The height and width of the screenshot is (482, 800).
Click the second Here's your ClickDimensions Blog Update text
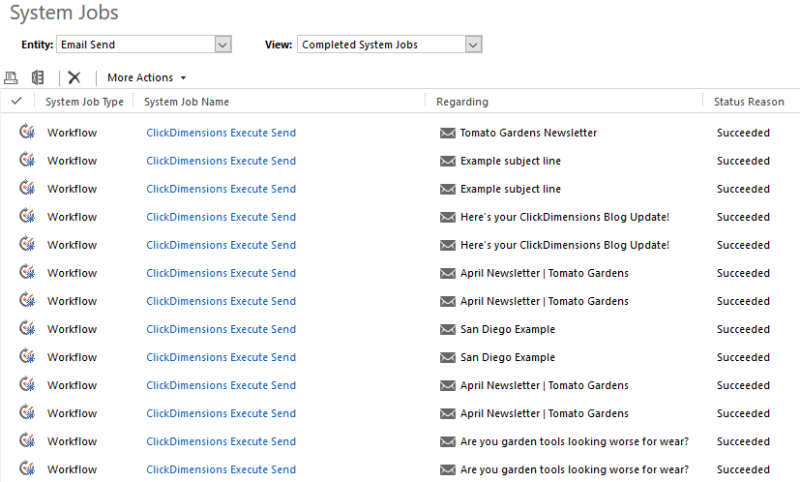(565, 245)
